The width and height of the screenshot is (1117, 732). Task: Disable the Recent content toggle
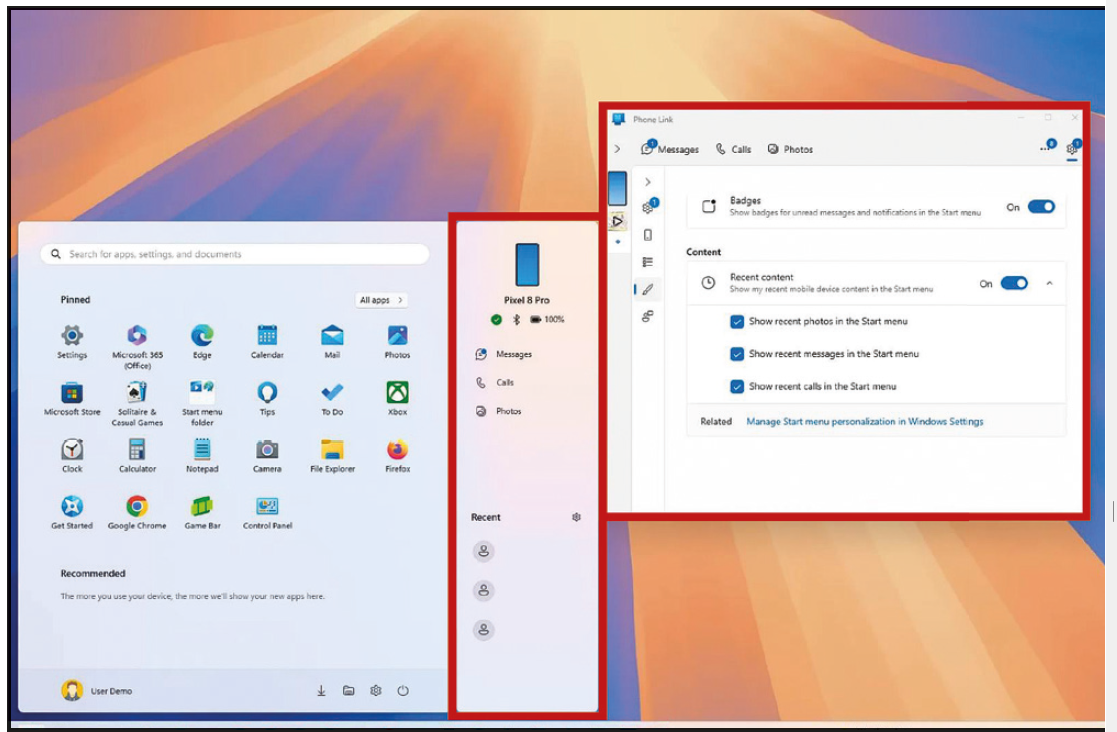(x=1014, y=283)
